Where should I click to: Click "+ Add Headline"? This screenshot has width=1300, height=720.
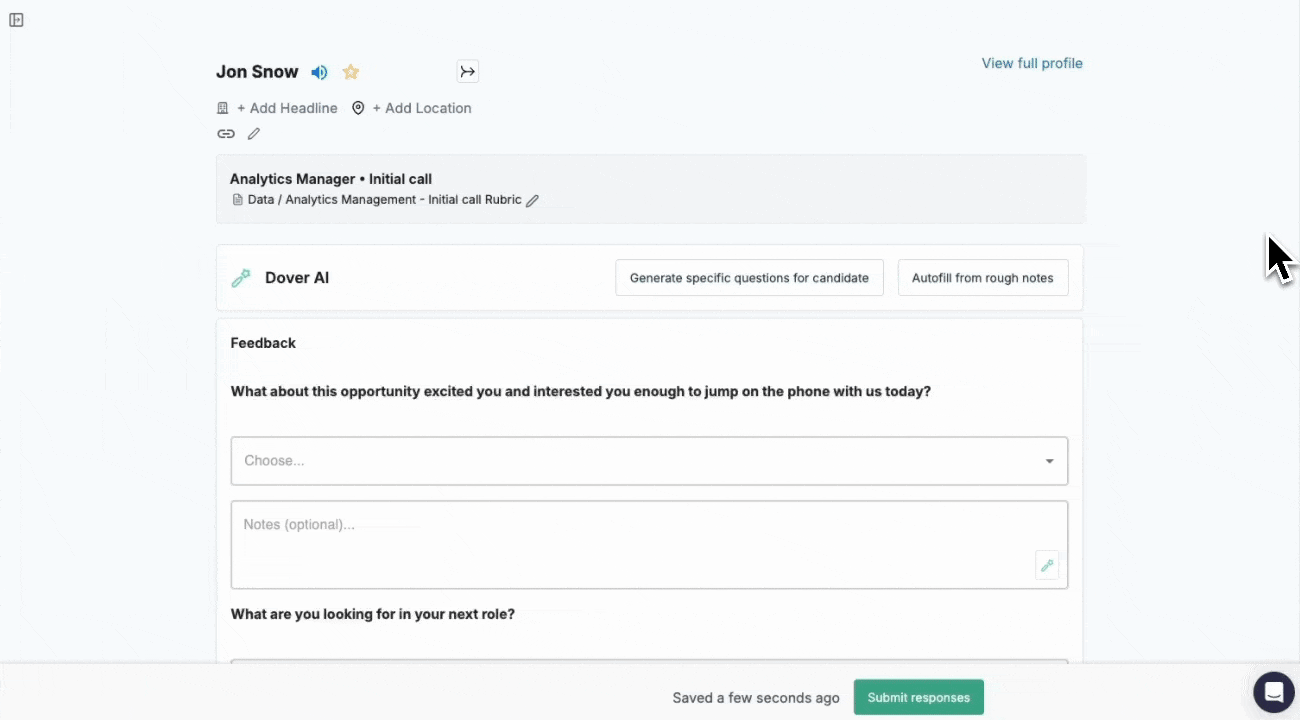(287, 108)
